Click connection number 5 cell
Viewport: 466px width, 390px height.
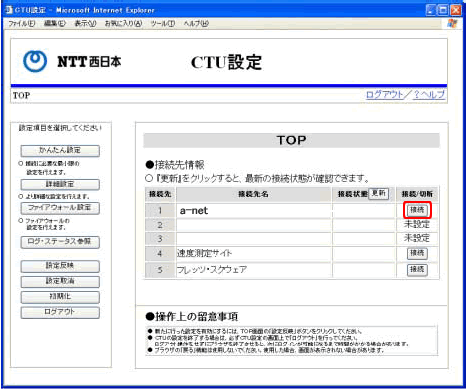pyautogui.click(x=160, y=270)
